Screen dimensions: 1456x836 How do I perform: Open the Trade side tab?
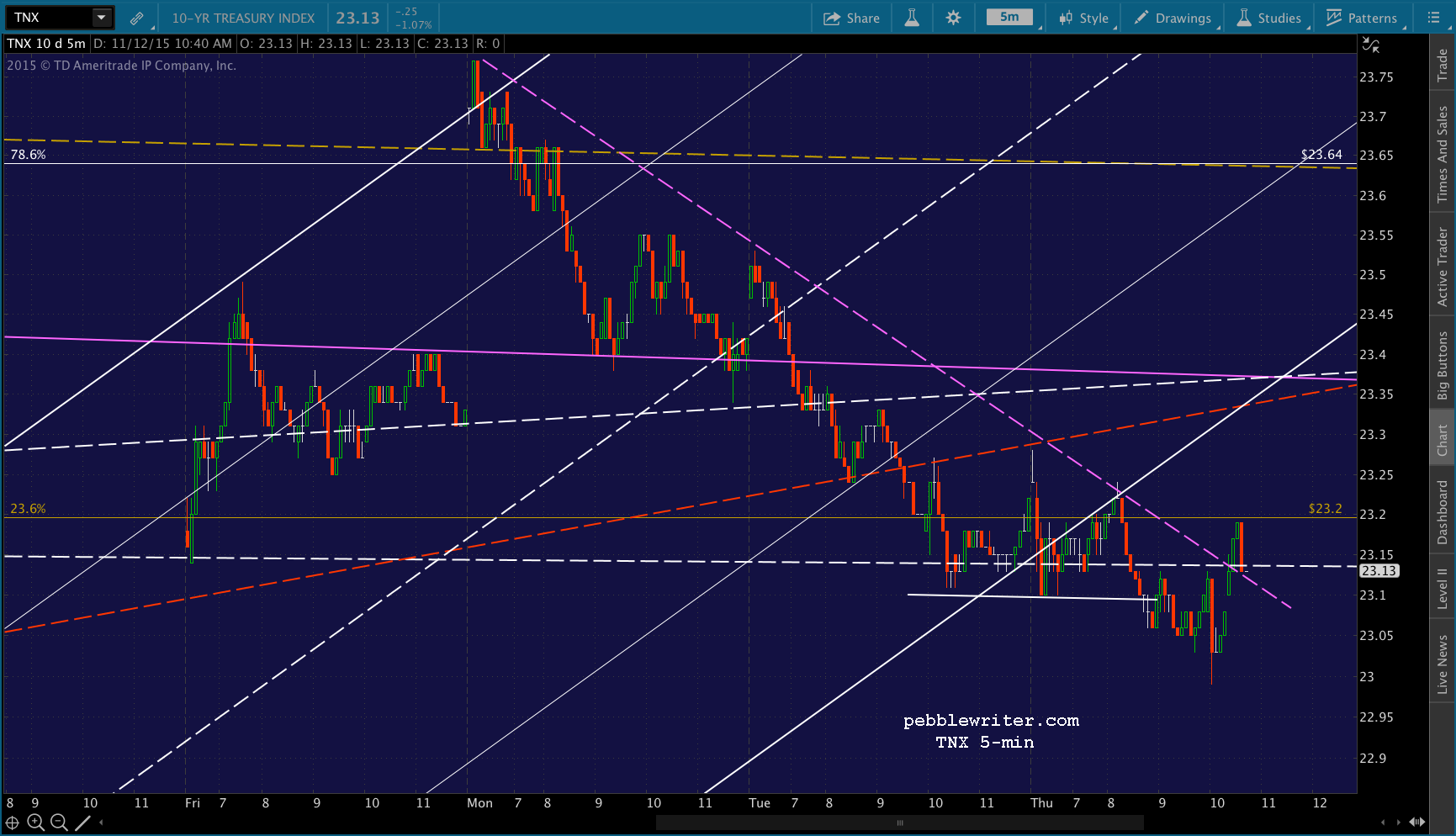pyautogui.click(x=1443, y=65)
